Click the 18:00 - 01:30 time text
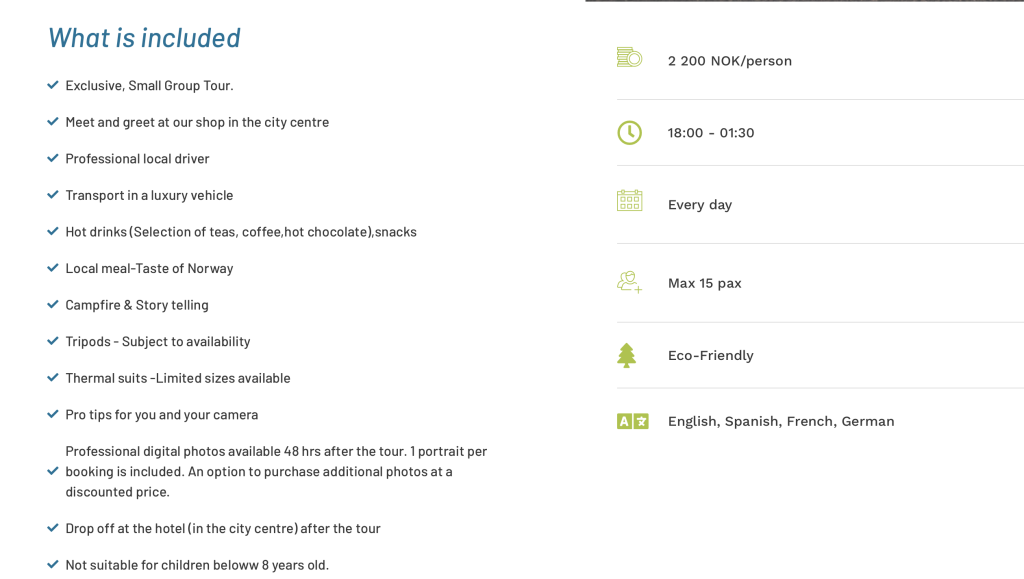This screenshot has height=579, width=1024. (711, 133)
